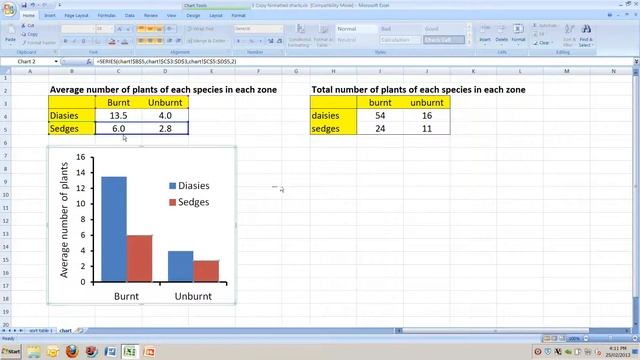This screenshot has width=640, height=360.
Task: Apply the Calculation cell style
Action: click(400, 40)
